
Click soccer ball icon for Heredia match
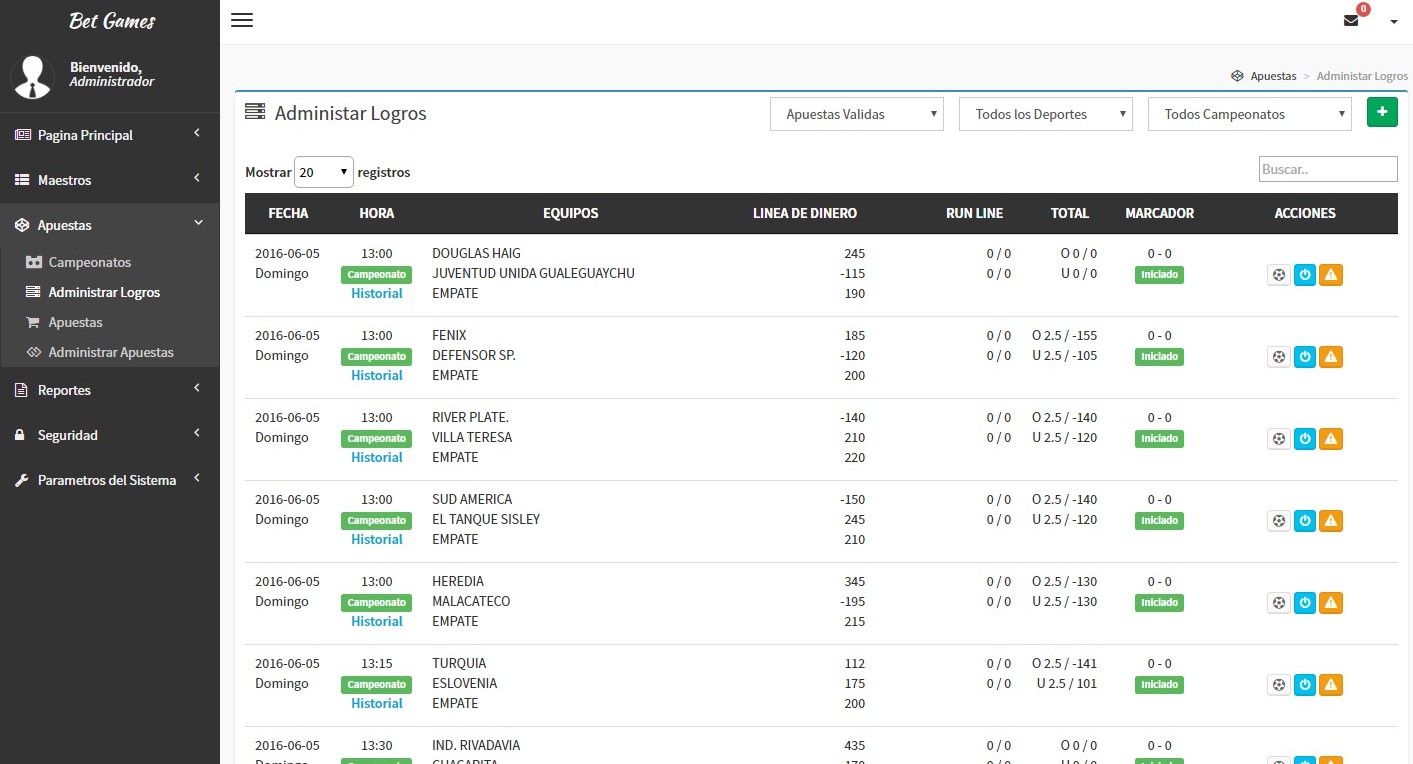click(1278, 603)
